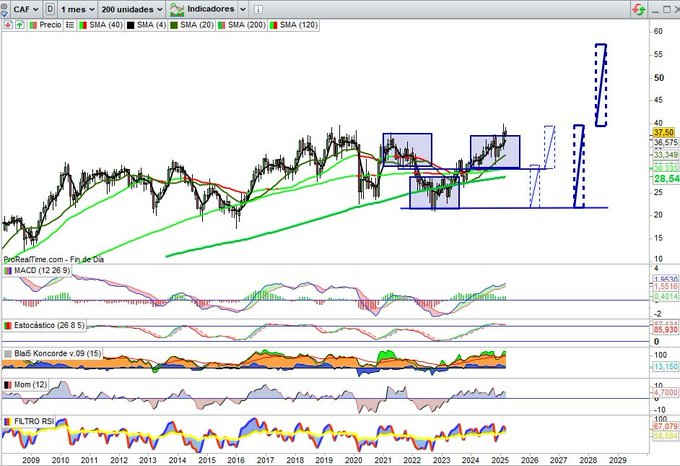Click the black SMA (4) color swatch
The height and width of the screenshot is (466, 680).
pos(130,25)
